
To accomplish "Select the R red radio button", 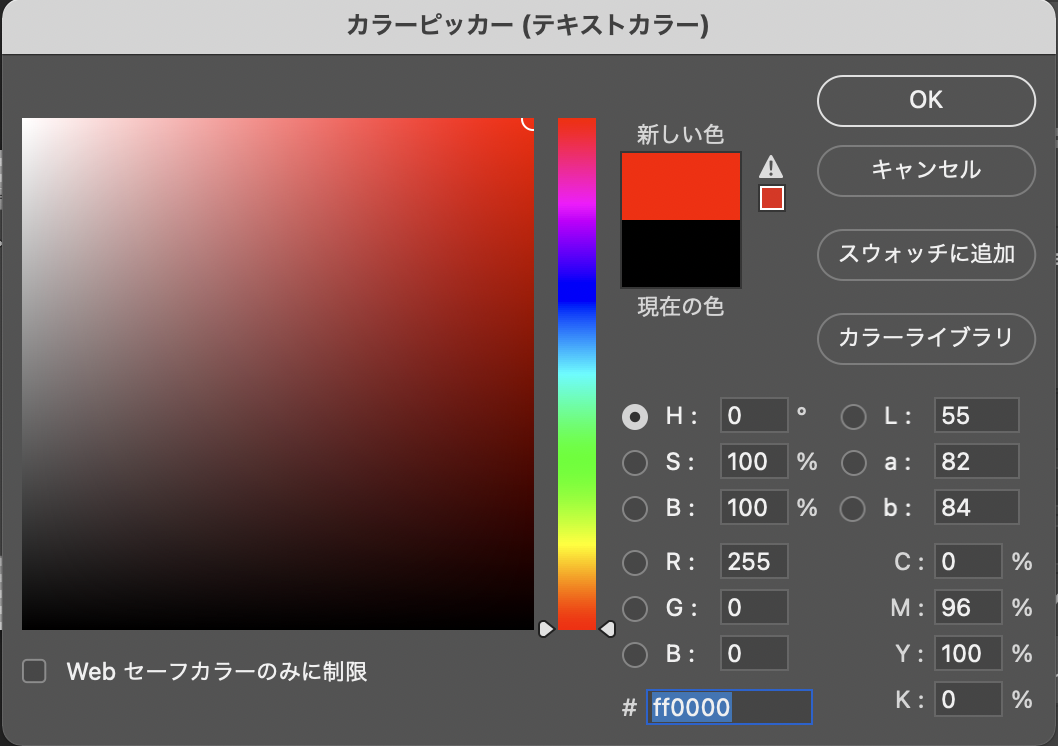I will pos(635,562).
